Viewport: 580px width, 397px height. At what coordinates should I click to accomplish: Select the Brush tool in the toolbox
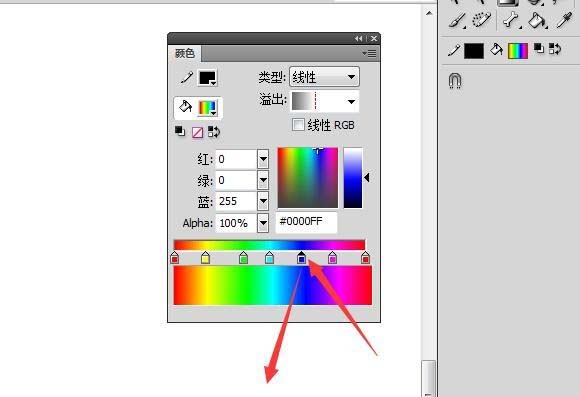[458, 20]
